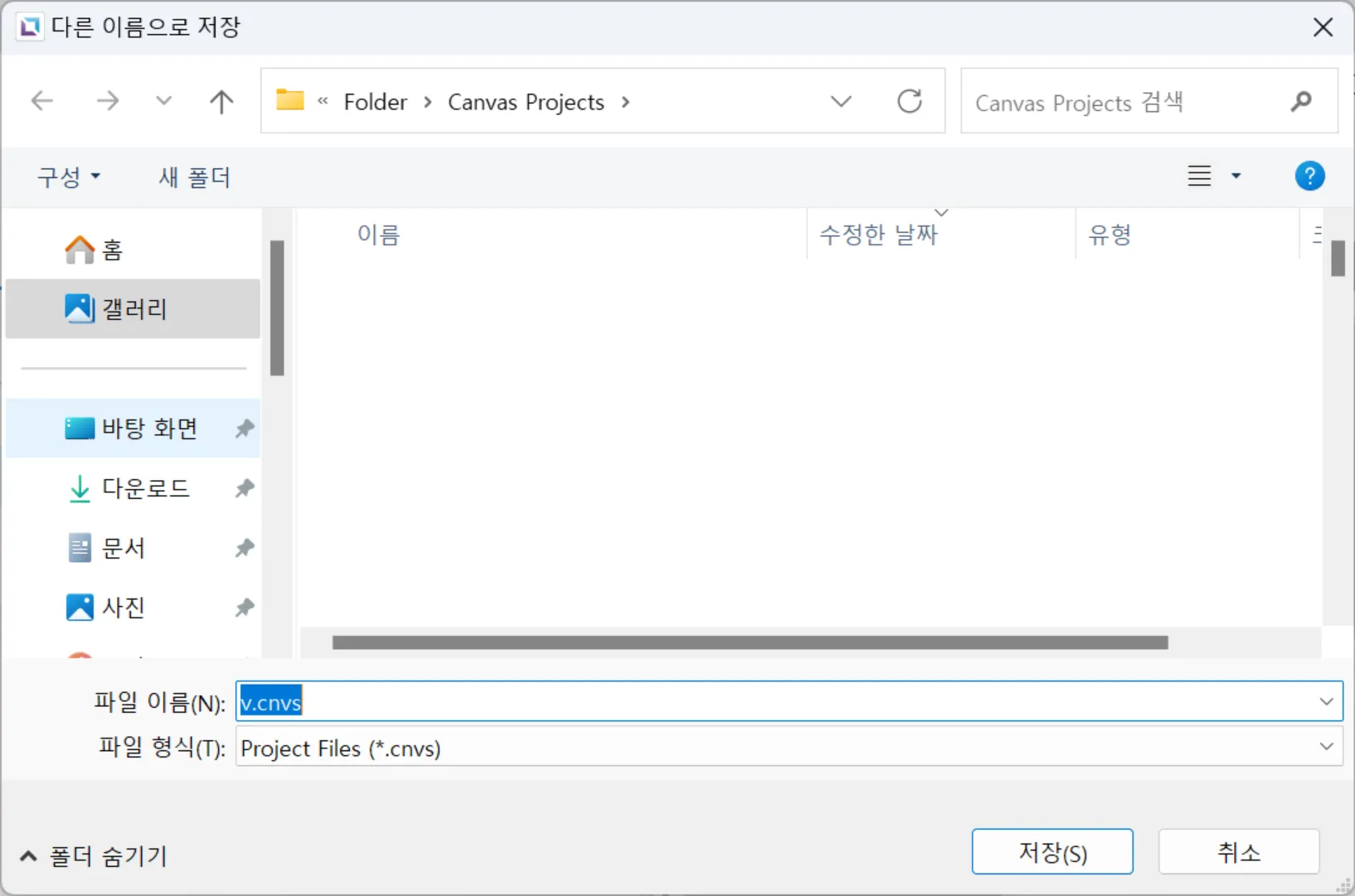Select 갤러리 in the navigation pane
The height and width of the screenshot is (896, 1355).
pos(133,309)
